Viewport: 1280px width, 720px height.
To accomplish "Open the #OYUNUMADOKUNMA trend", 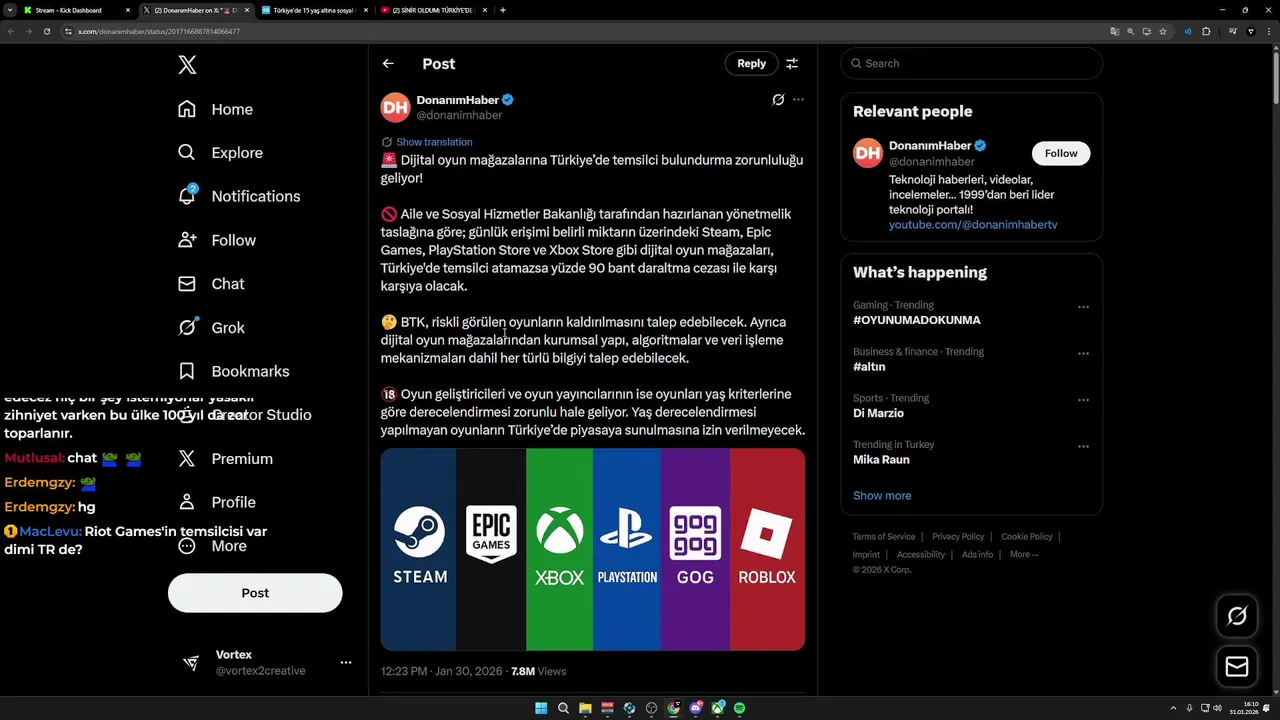I will (917, 320).
